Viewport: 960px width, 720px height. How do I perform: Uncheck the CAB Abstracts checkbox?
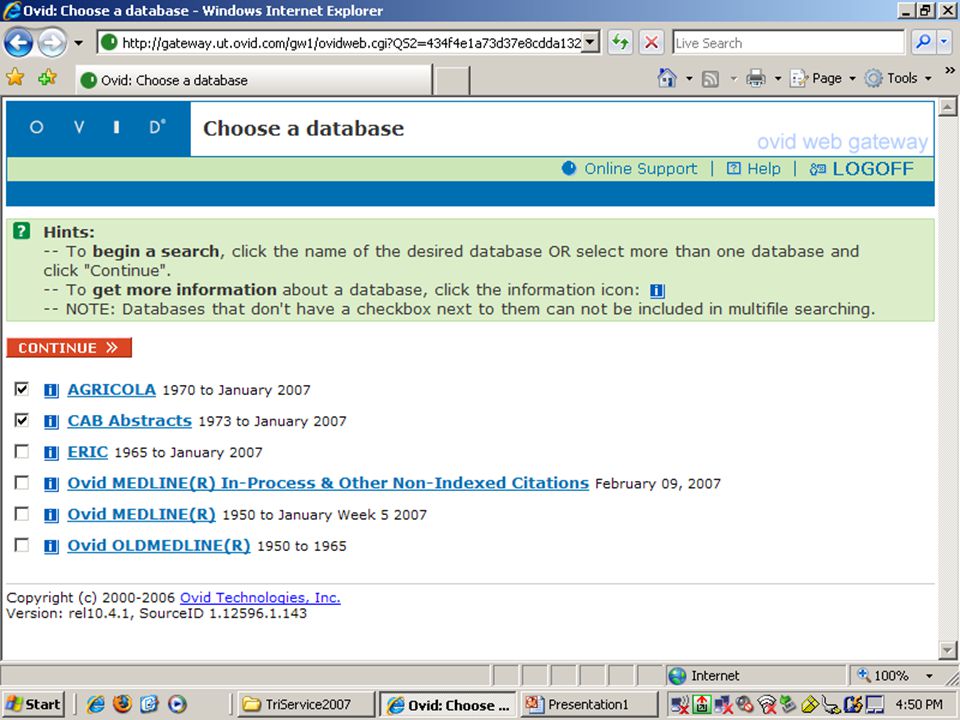21,420
